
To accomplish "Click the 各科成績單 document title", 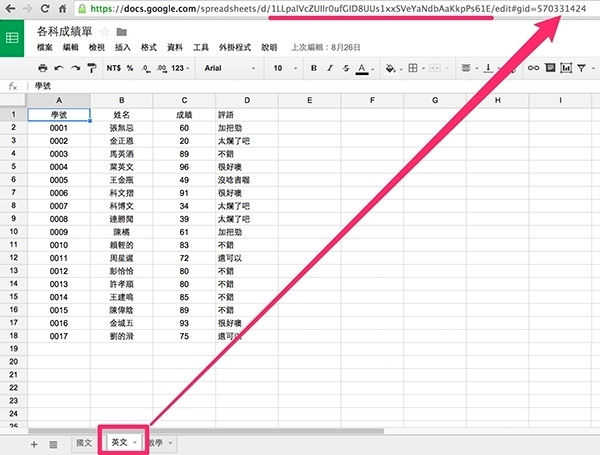I will (x=64, y=31).
